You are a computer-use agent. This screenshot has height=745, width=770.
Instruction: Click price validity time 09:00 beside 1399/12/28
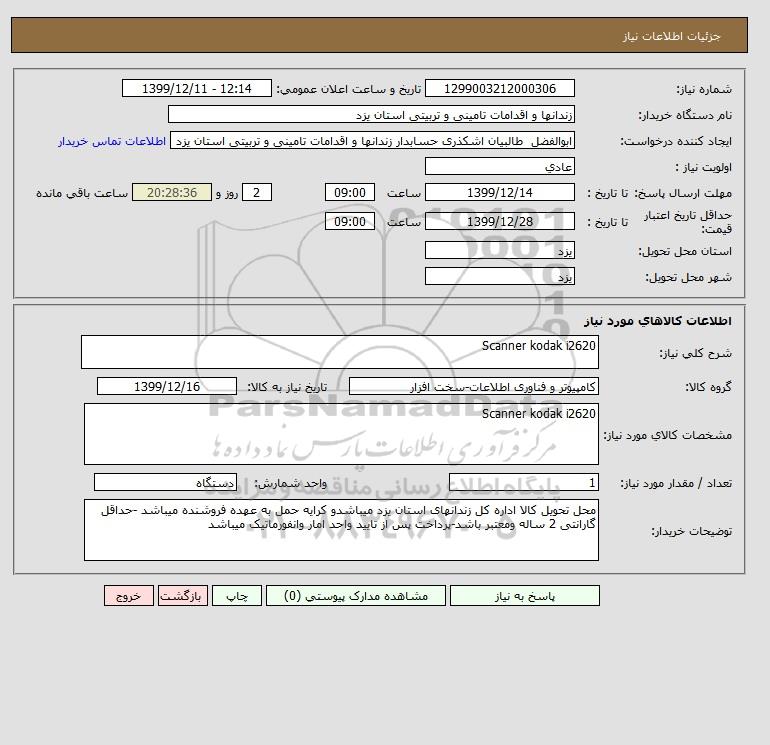[x=350, y=221]
